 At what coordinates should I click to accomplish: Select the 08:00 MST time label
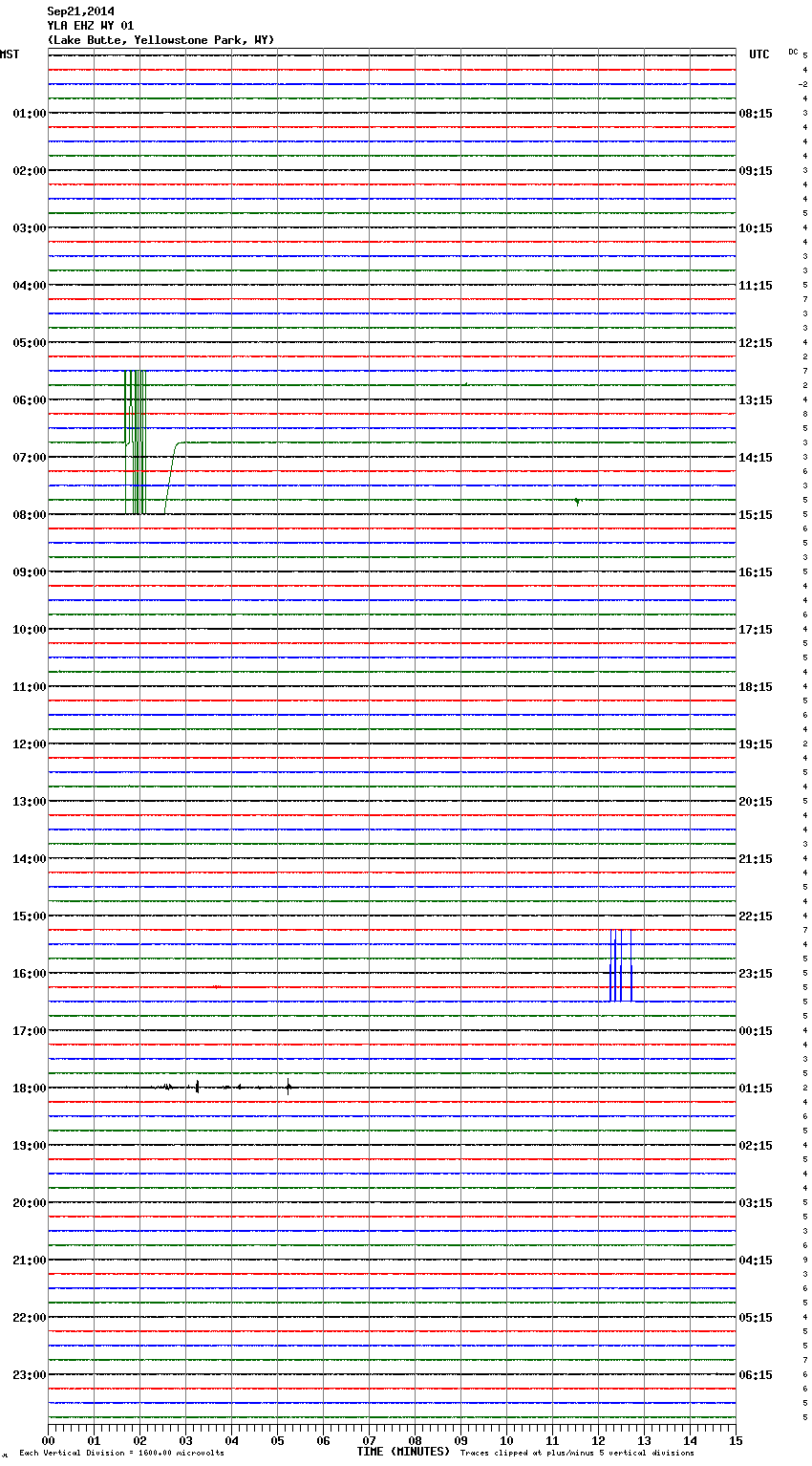[x=30, y=515]
